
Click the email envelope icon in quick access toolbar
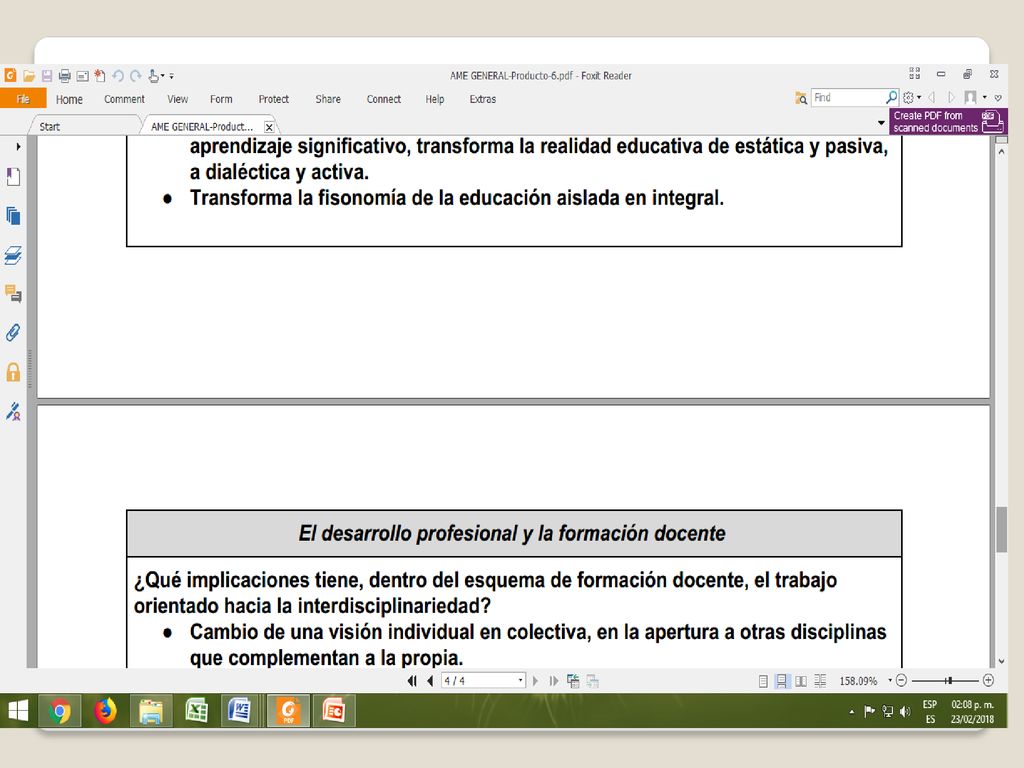click(82, 76)
